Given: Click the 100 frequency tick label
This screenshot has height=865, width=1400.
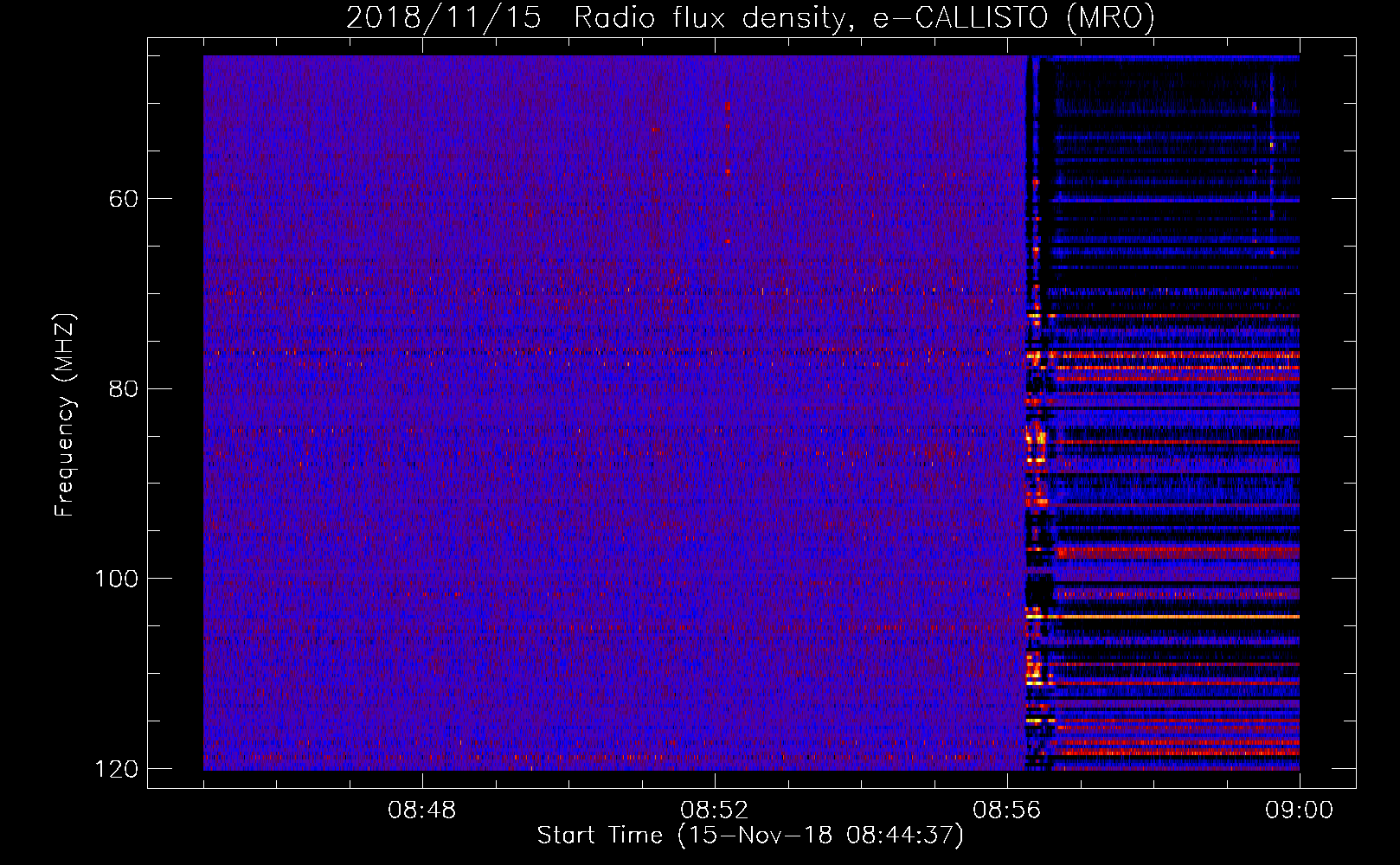Looking at the screenshot, I should [116, 579].
